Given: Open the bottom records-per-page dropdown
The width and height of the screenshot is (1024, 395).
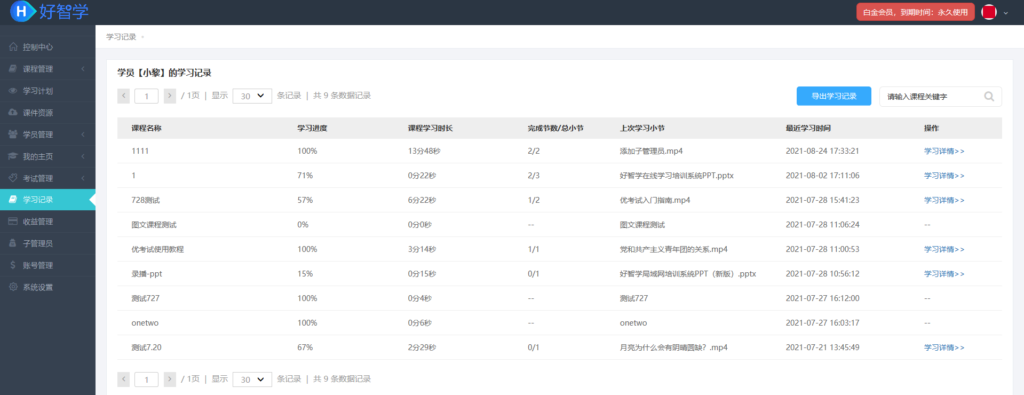Looking at the screenshot, I should [252, 379].
